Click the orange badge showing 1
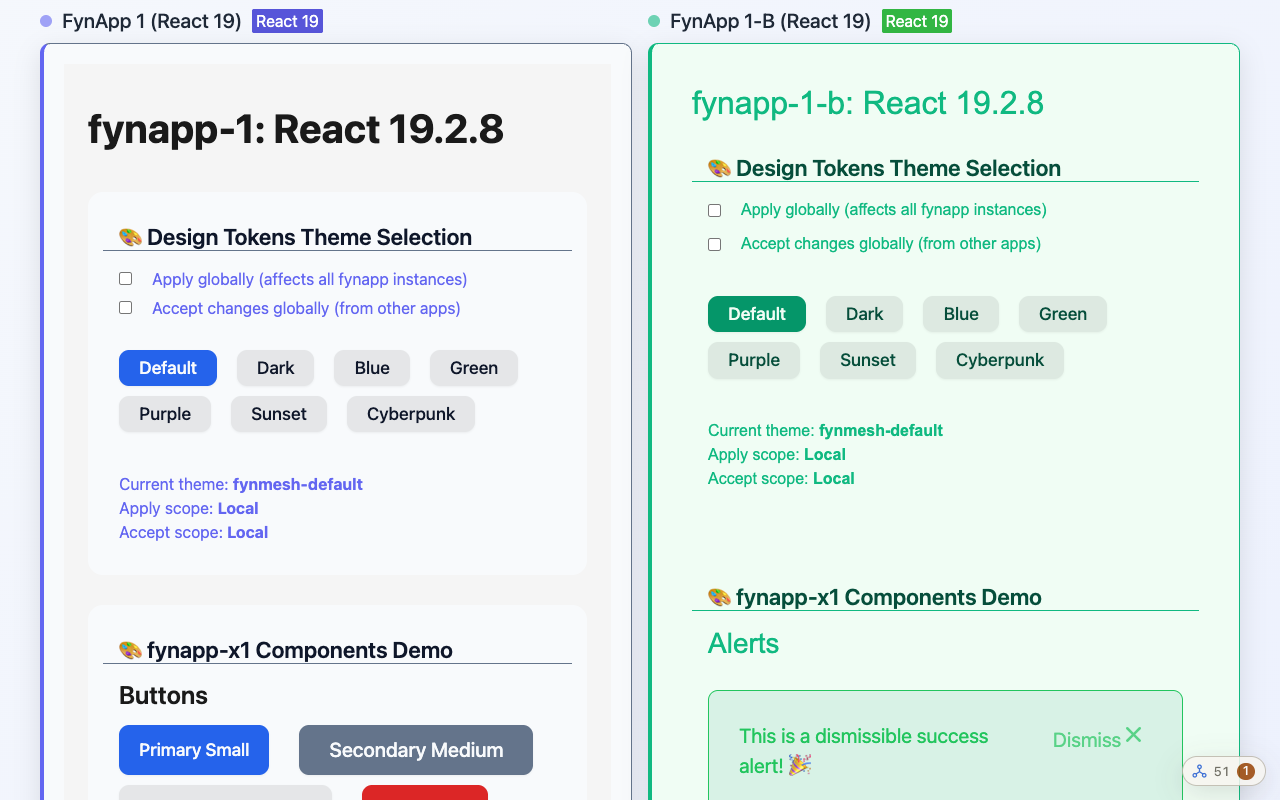This screenshot has width=1280, height=800. [1246, 771]
